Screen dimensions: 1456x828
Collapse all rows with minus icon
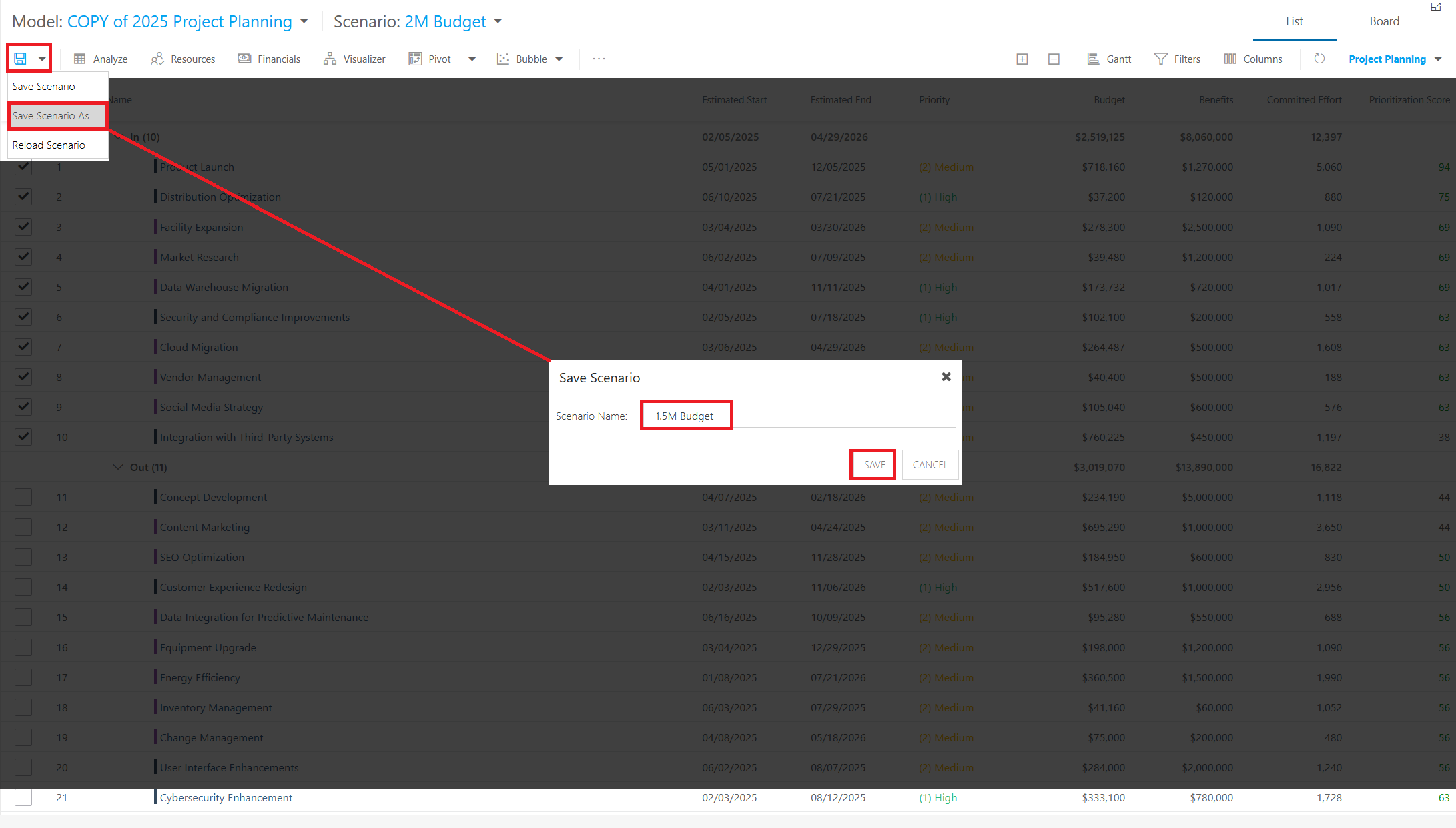[1054, 59]
